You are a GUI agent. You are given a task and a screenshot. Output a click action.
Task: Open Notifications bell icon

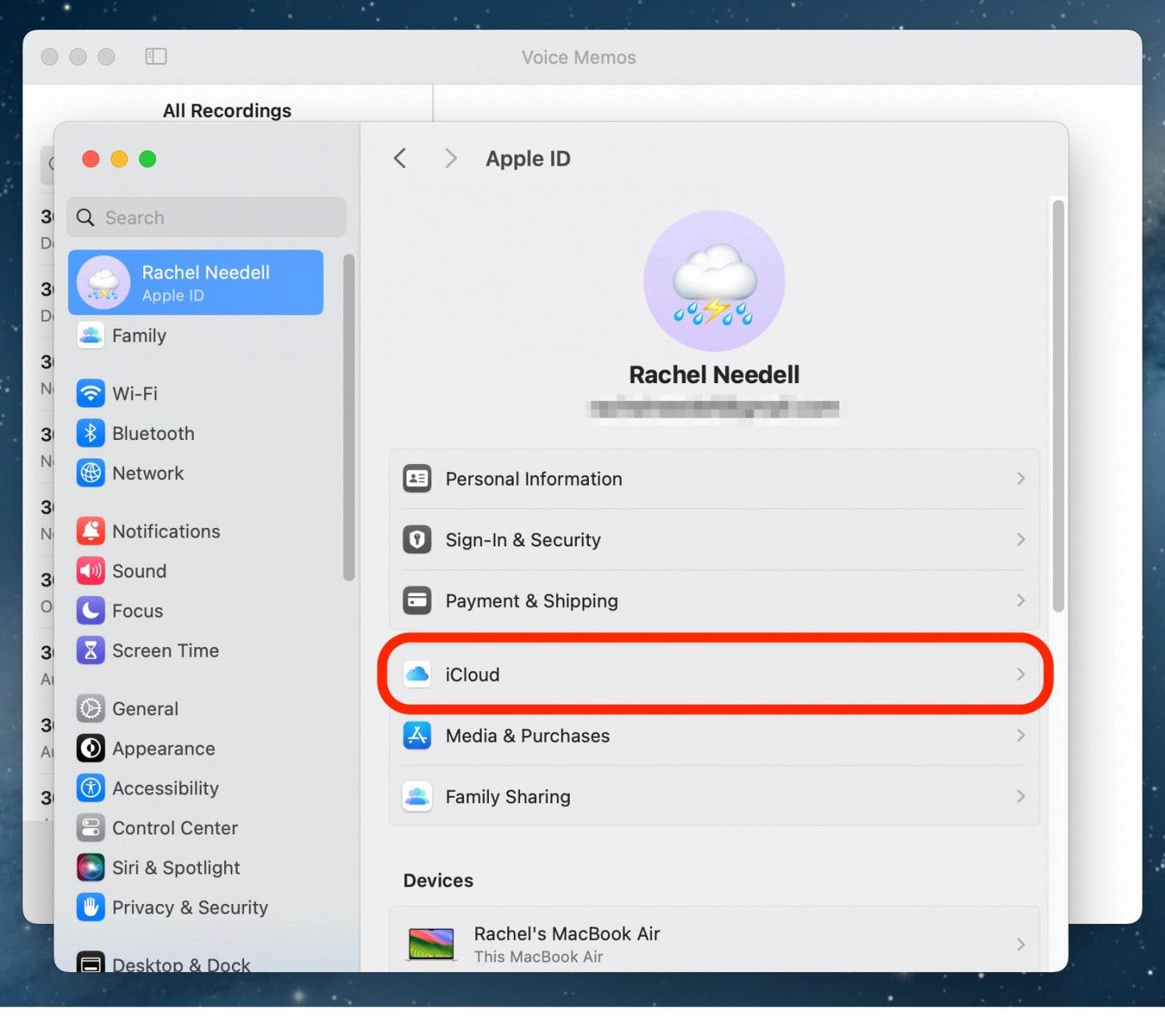[x=90, y=531]
